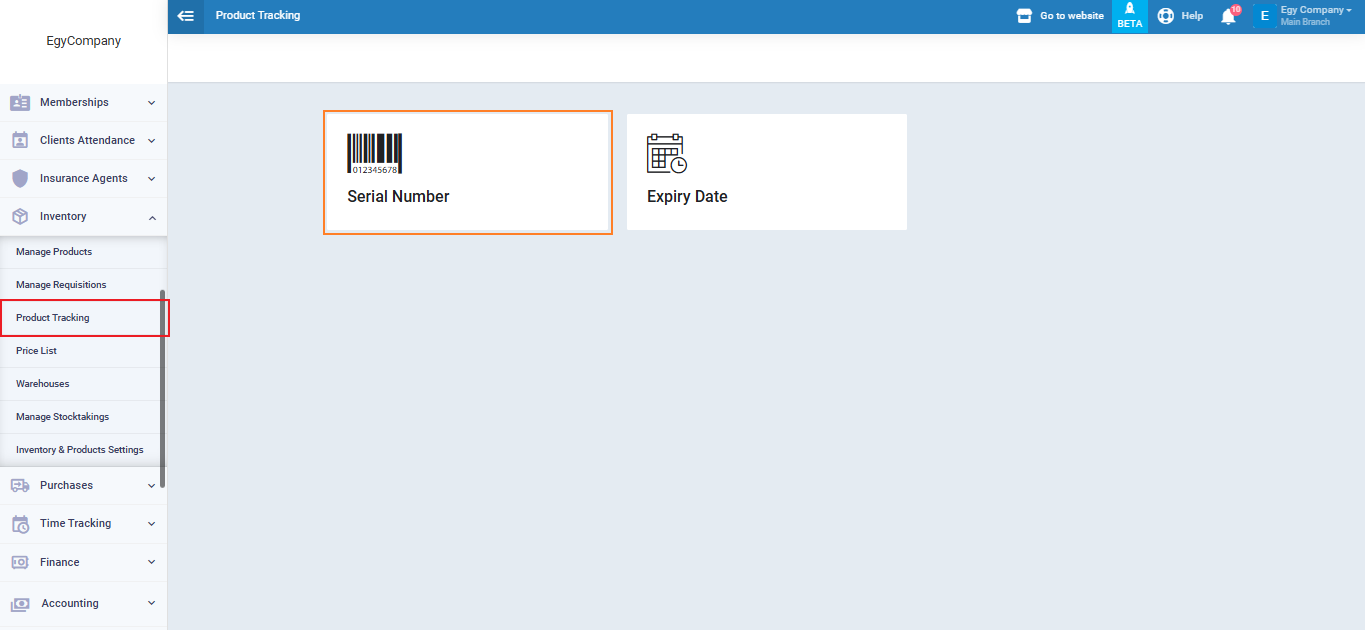Image resolution: width=1365 pixels, height=630 pixels.
Task: Expand the Purchases menu chevron
Action: tap(151, 486)
